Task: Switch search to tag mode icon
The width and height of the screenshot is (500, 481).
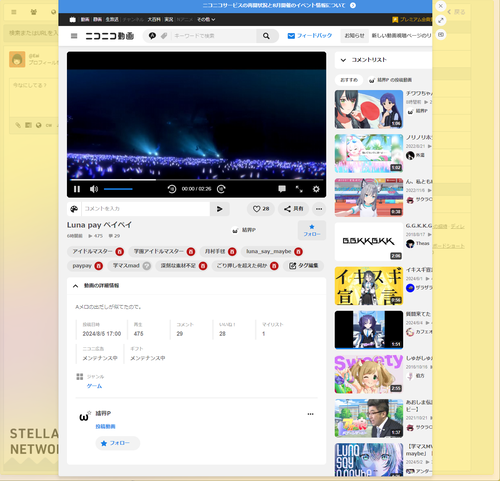Action: [x=164, y=36]
